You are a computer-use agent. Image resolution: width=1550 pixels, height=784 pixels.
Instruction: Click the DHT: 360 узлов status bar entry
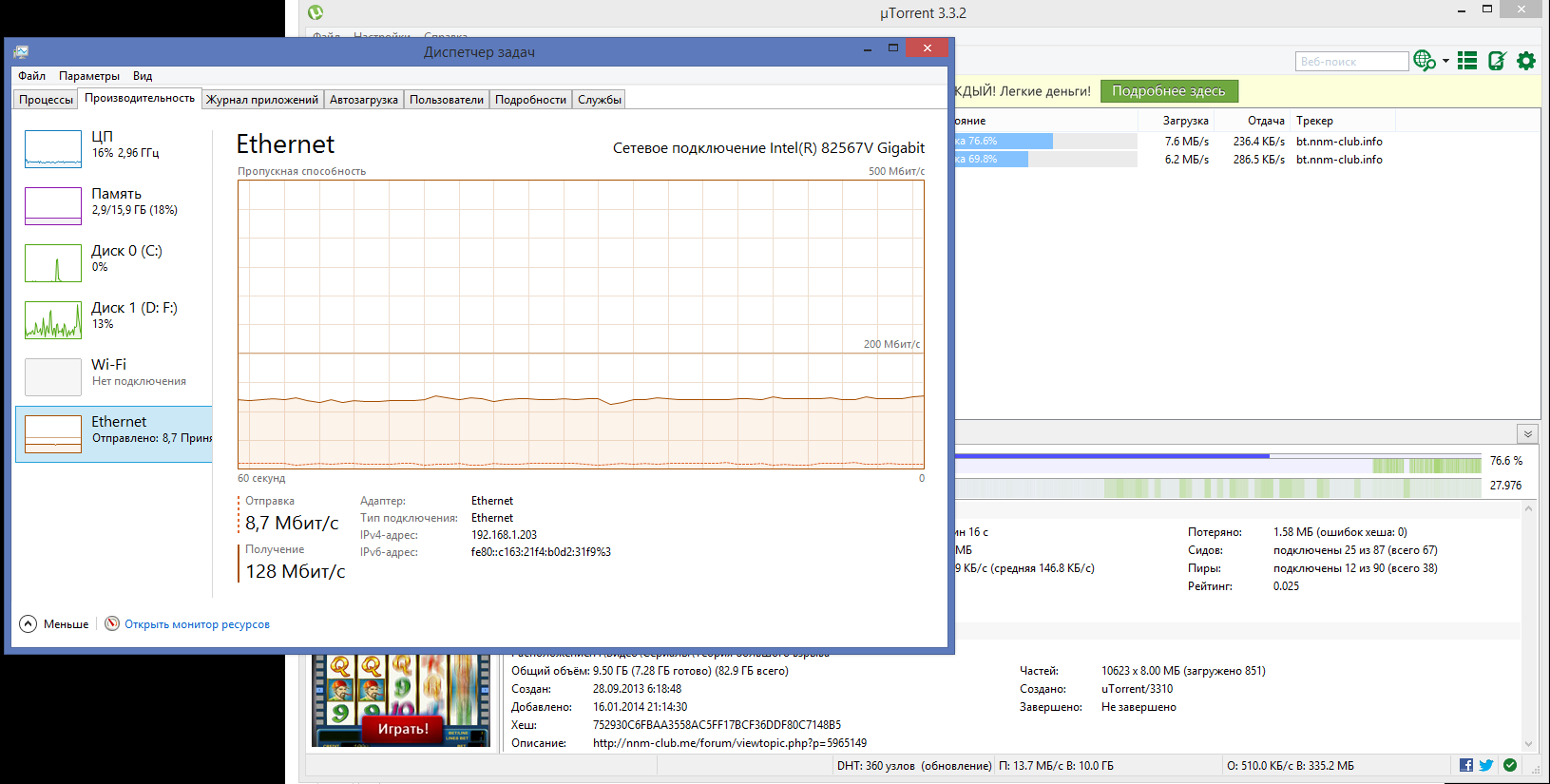pyautogui.click(x=914, y=766)
